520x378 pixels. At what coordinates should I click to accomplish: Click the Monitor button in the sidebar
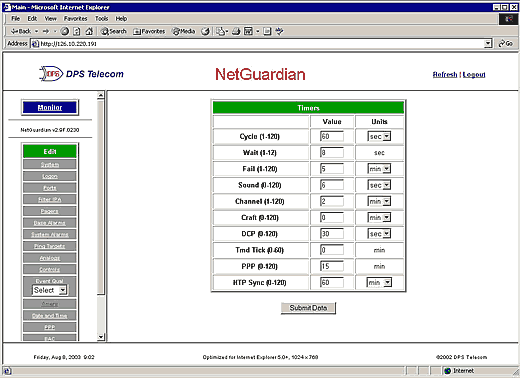tap(50, 107)
